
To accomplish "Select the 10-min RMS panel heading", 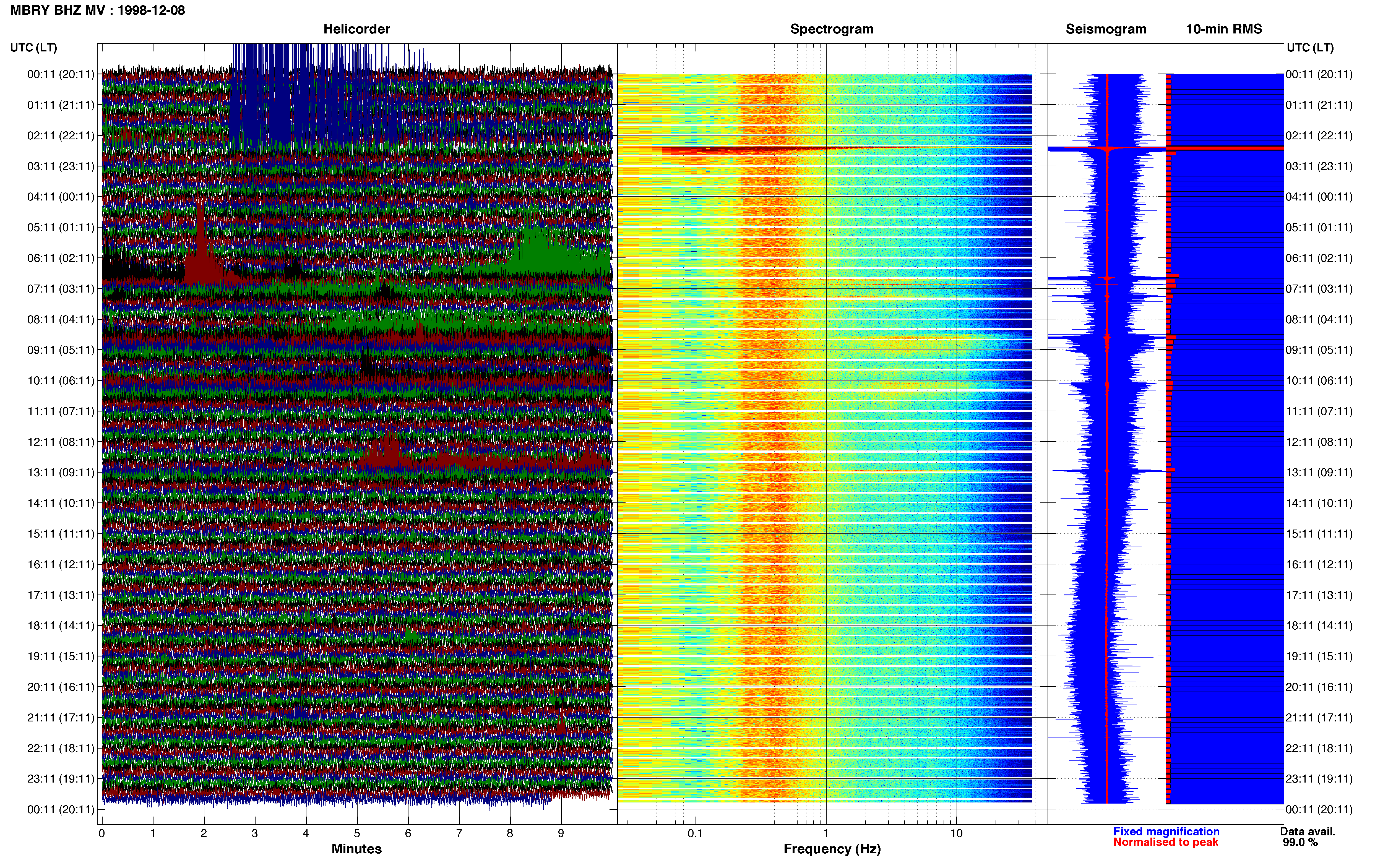I will 1224,29.
